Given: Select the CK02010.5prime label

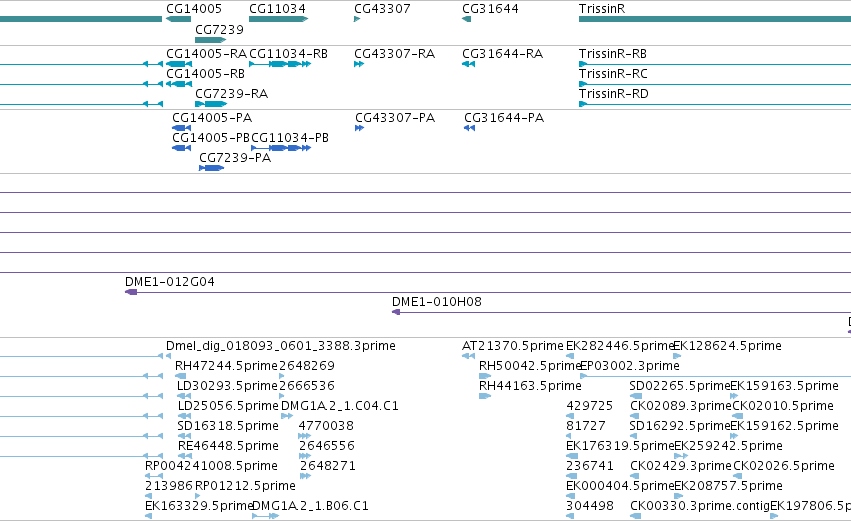Looking at the screenshot, I should point(783,406).
